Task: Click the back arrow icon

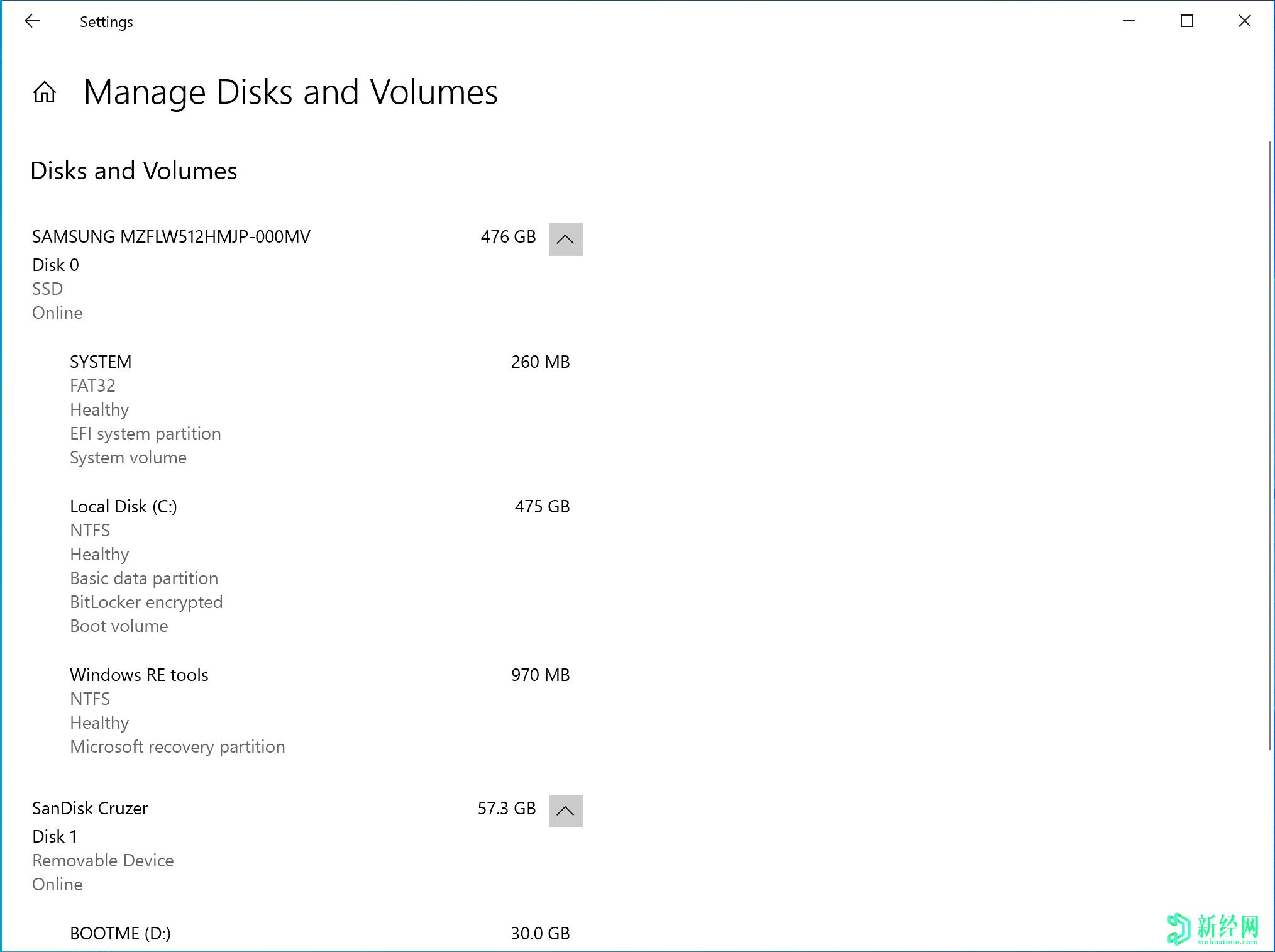Action: tap(32, 21)
